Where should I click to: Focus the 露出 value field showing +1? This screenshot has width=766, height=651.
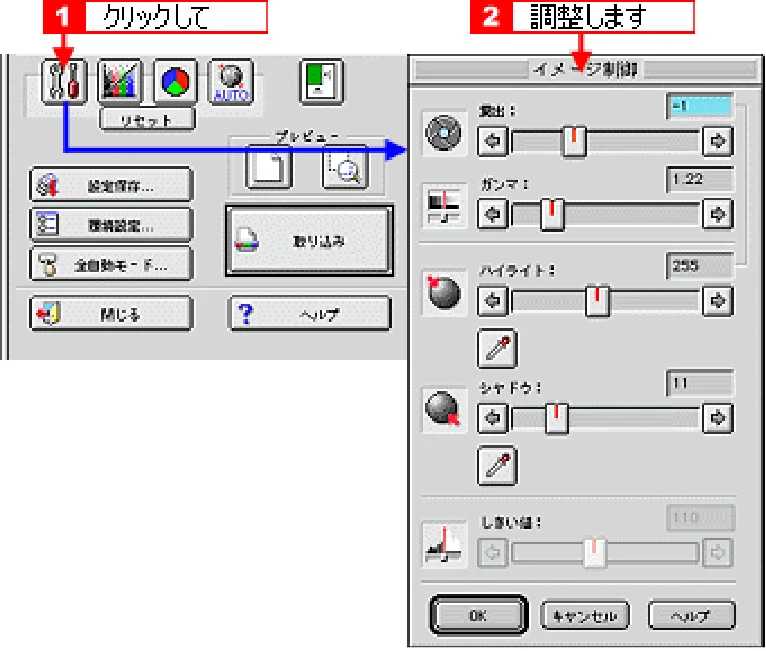(x=700, y=105)
